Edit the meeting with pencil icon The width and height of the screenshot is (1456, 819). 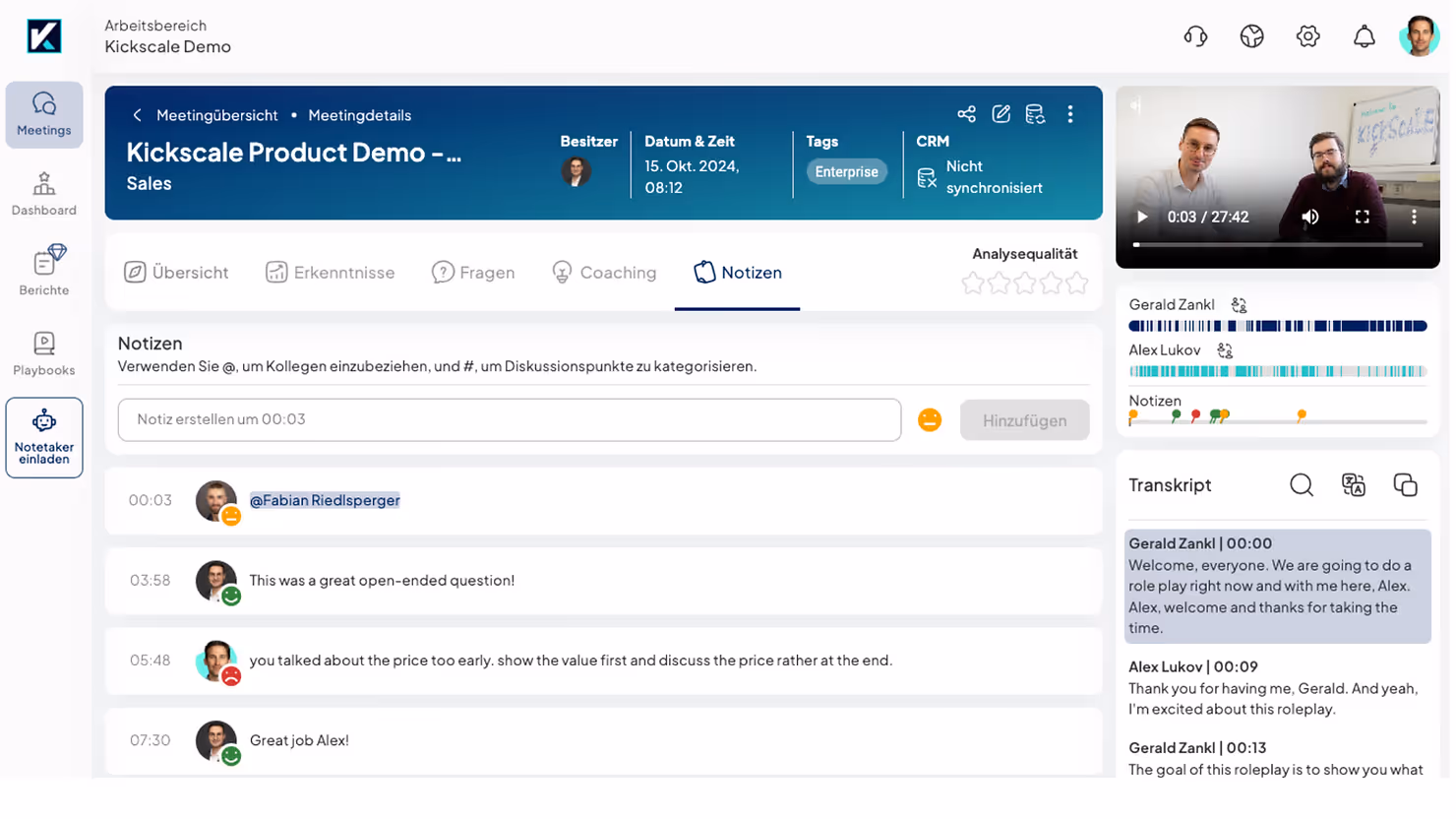[x=1001, y=114]
